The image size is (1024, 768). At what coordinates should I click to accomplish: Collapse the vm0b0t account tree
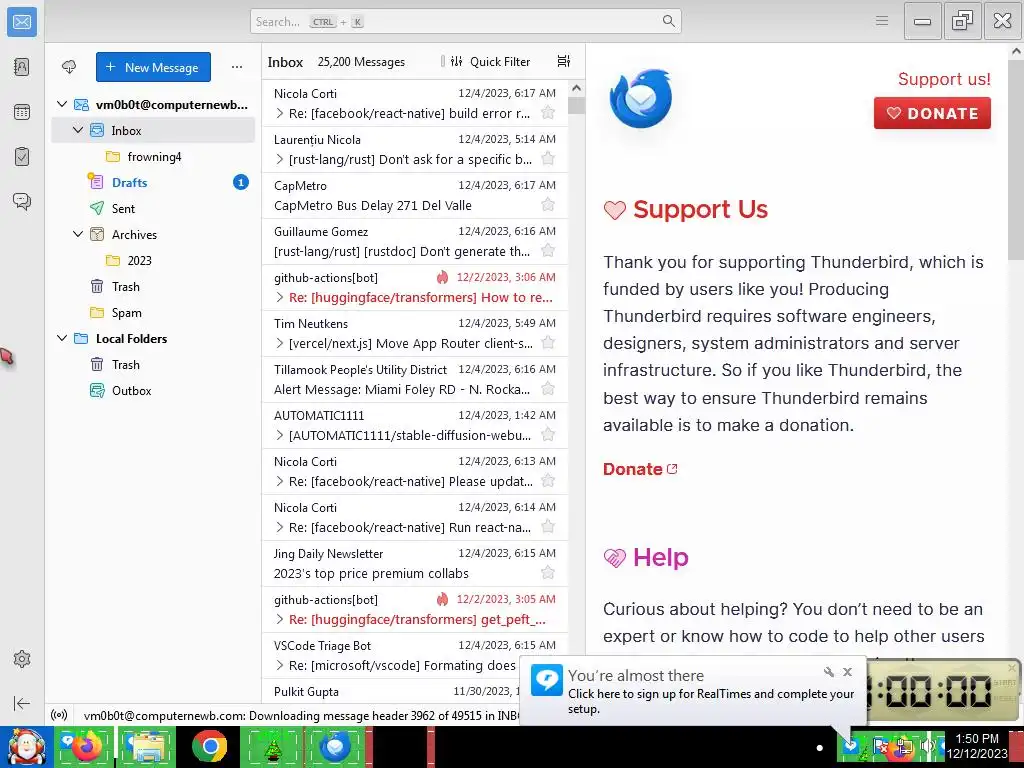pyautogui.click(x=62, y=104)
